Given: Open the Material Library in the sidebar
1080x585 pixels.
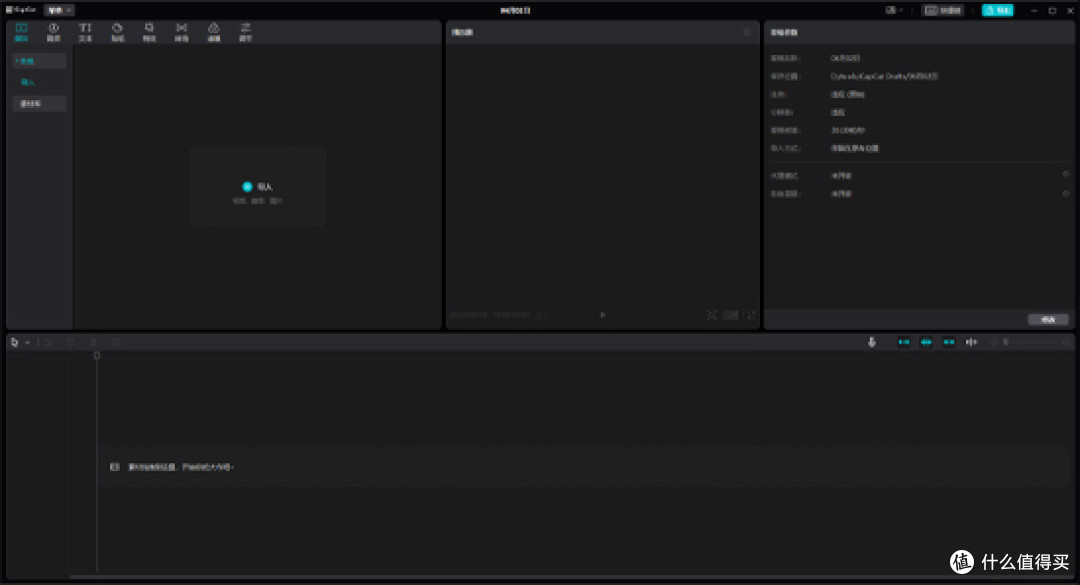Looking at the screenshot, I should pos(39,103).
